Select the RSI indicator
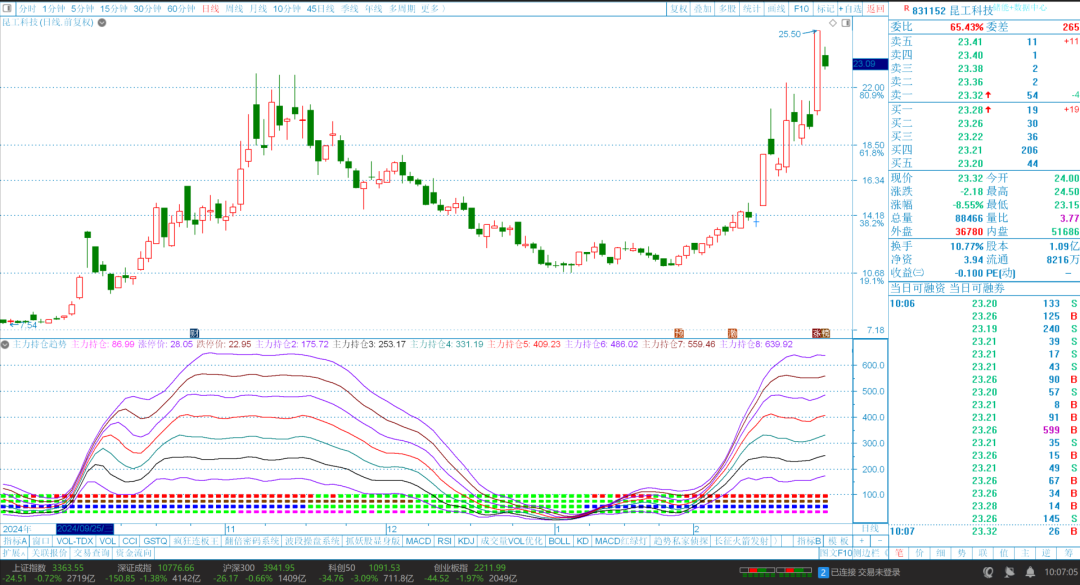The width and height of the screenshot is (1080, 585). (x=444, y=541)
